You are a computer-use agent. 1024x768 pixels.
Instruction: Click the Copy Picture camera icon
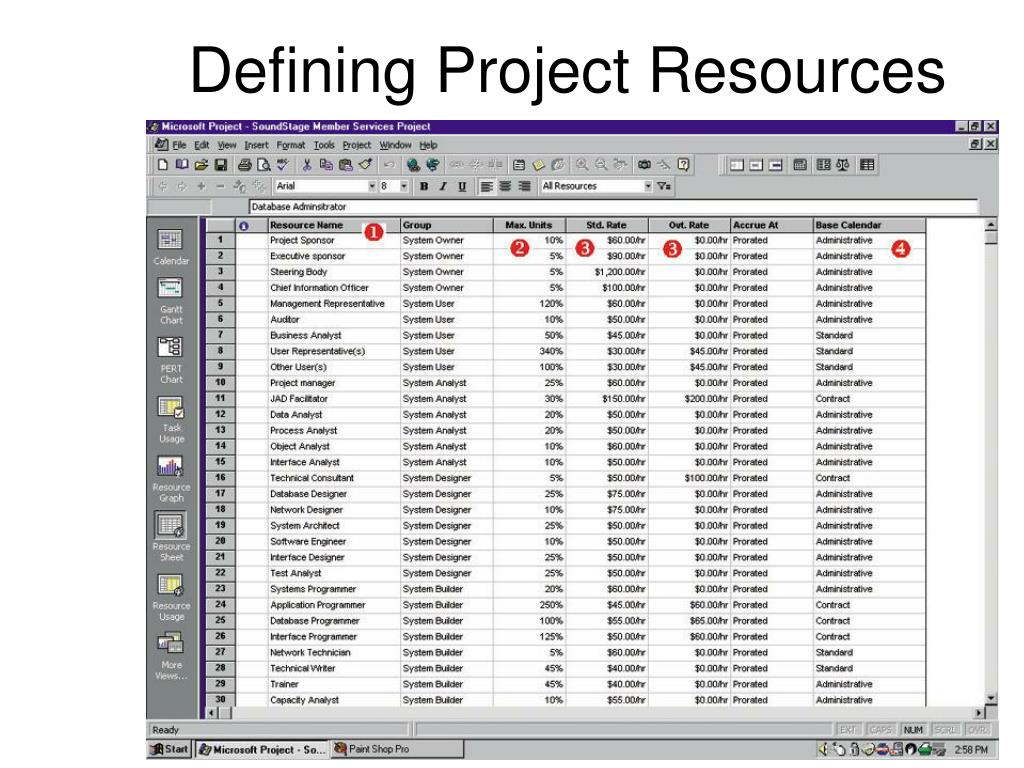(645, 165)
